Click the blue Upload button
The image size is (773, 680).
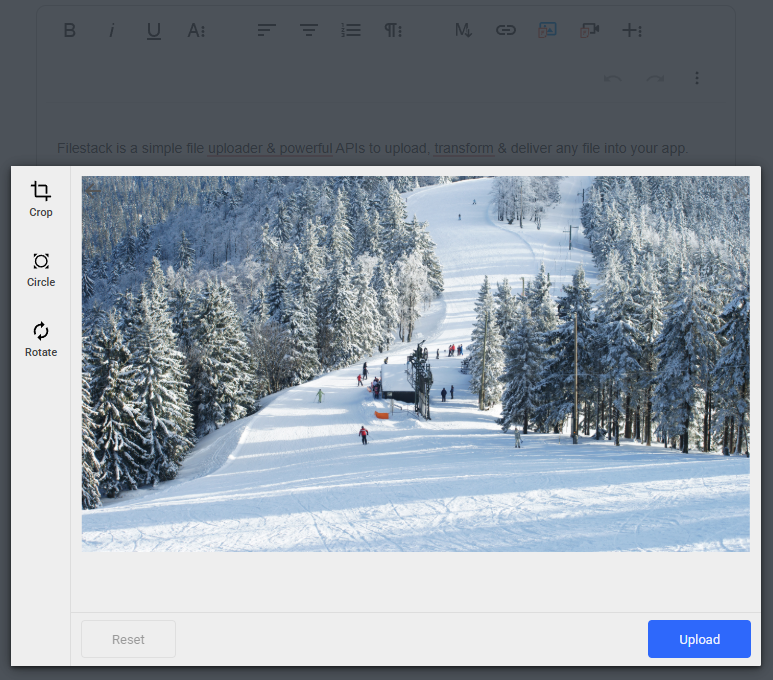tap(699, 639)
